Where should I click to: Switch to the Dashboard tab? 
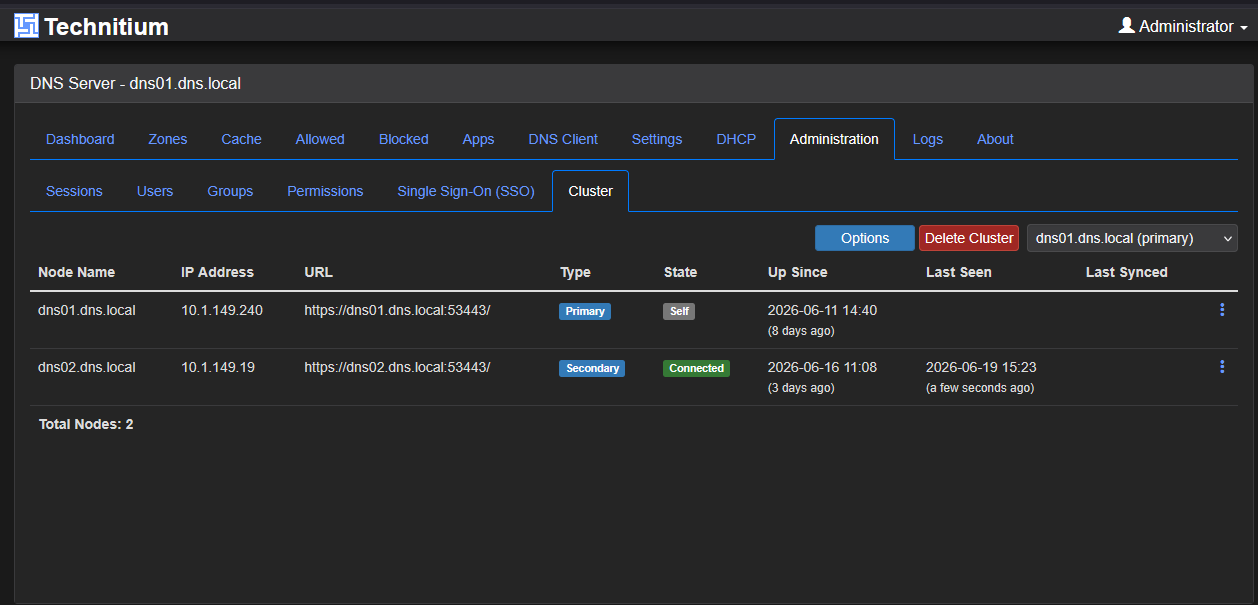click(80, 139)
